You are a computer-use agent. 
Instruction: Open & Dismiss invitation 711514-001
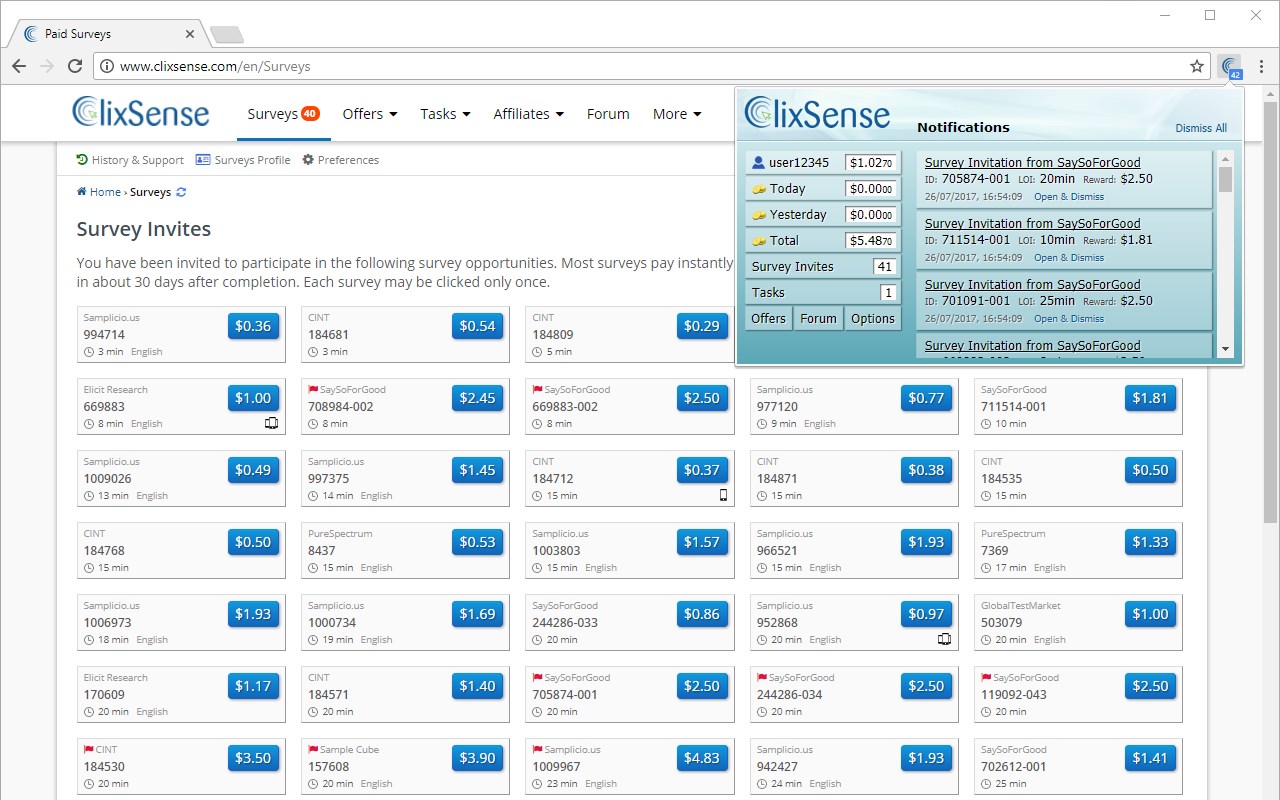(1069, 258)
